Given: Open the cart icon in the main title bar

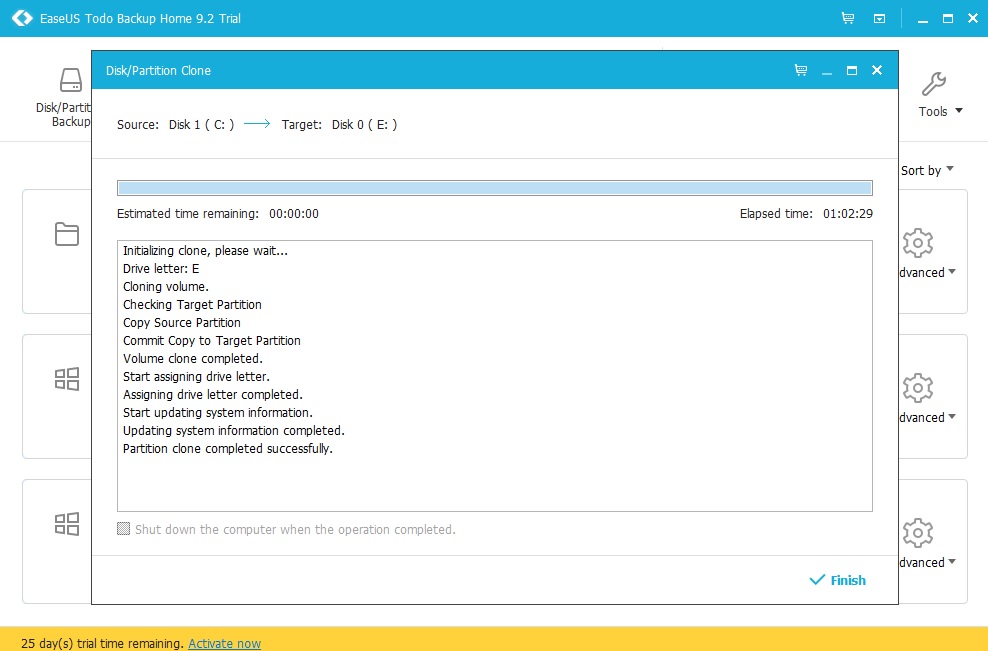Looking at the screenshot, I should pyautogui.click(x=848, y=18).
